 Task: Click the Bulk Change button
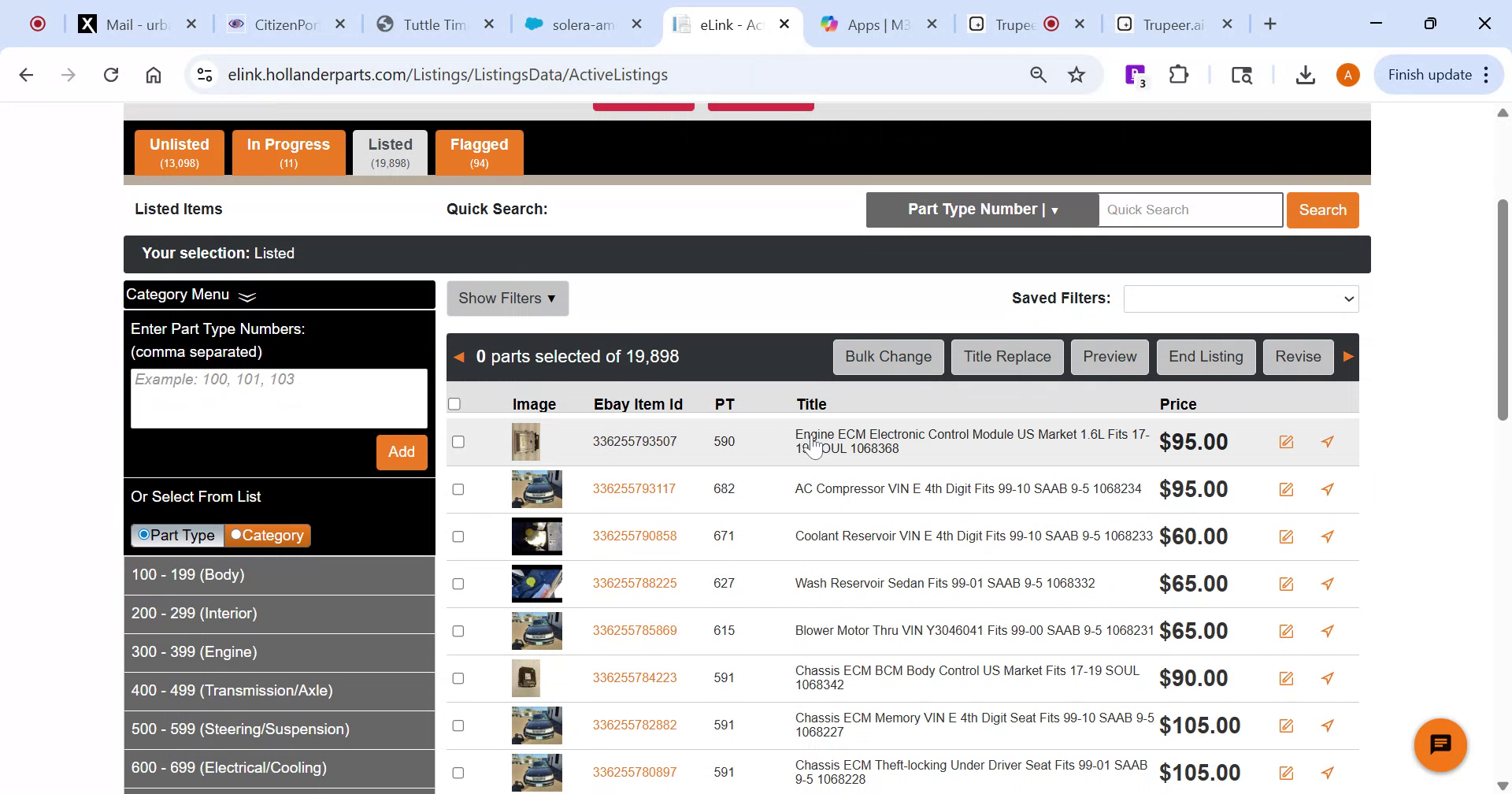pos(888,357)
